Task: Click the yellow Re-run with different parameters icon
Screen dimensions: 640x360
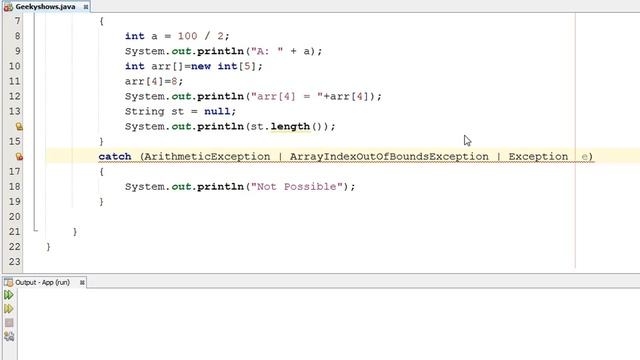Action: pos(9,309)
